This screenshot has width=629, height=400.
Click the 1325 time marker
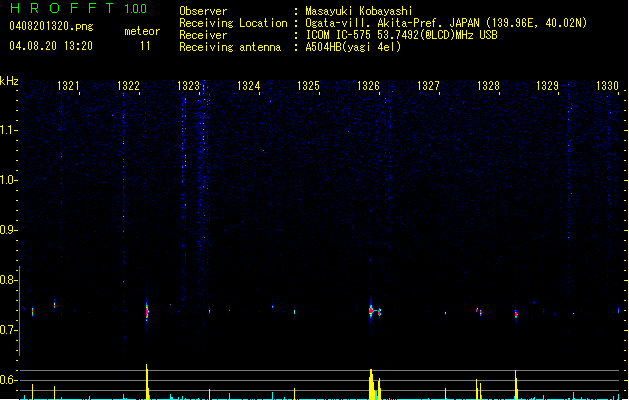(x=308, y=86)
